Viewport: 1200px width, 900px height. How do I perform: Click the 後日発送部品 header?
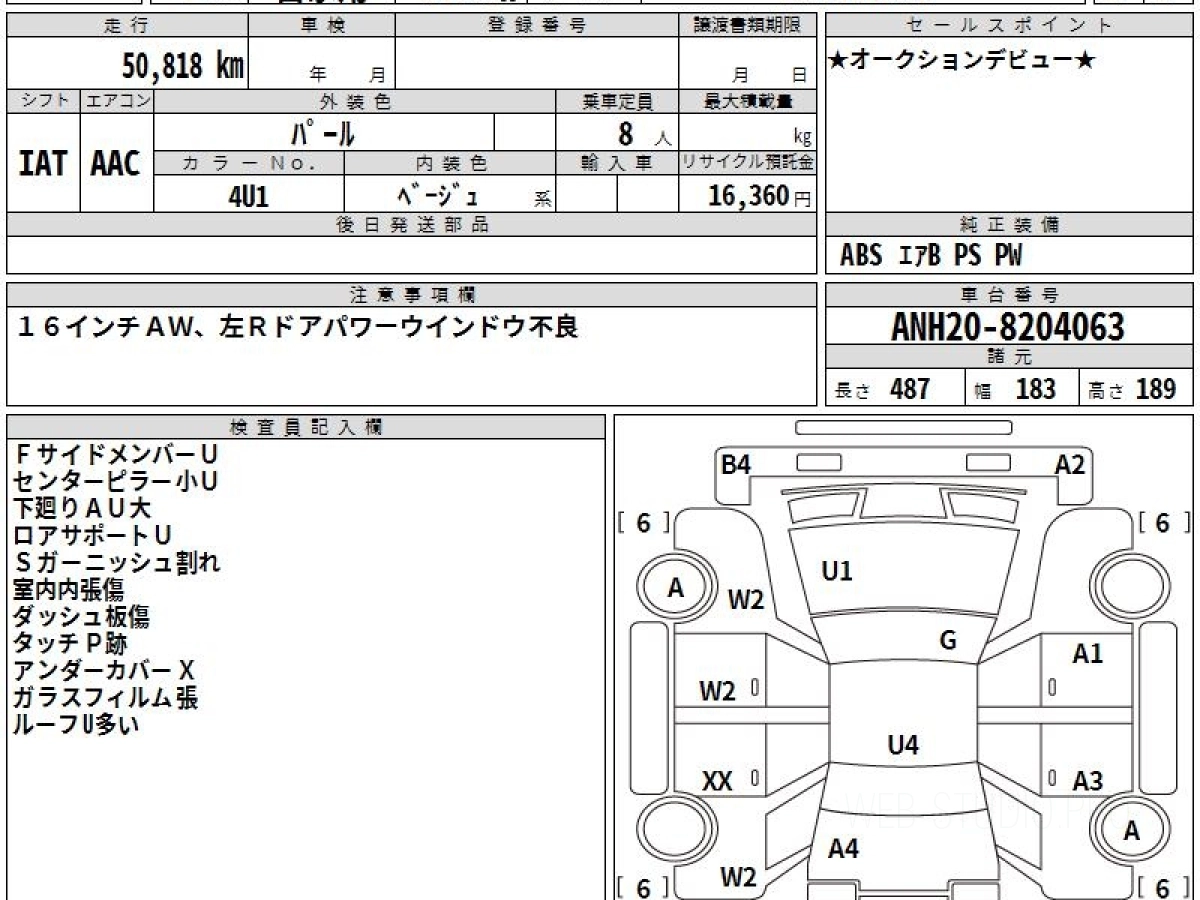pos(412,225)
